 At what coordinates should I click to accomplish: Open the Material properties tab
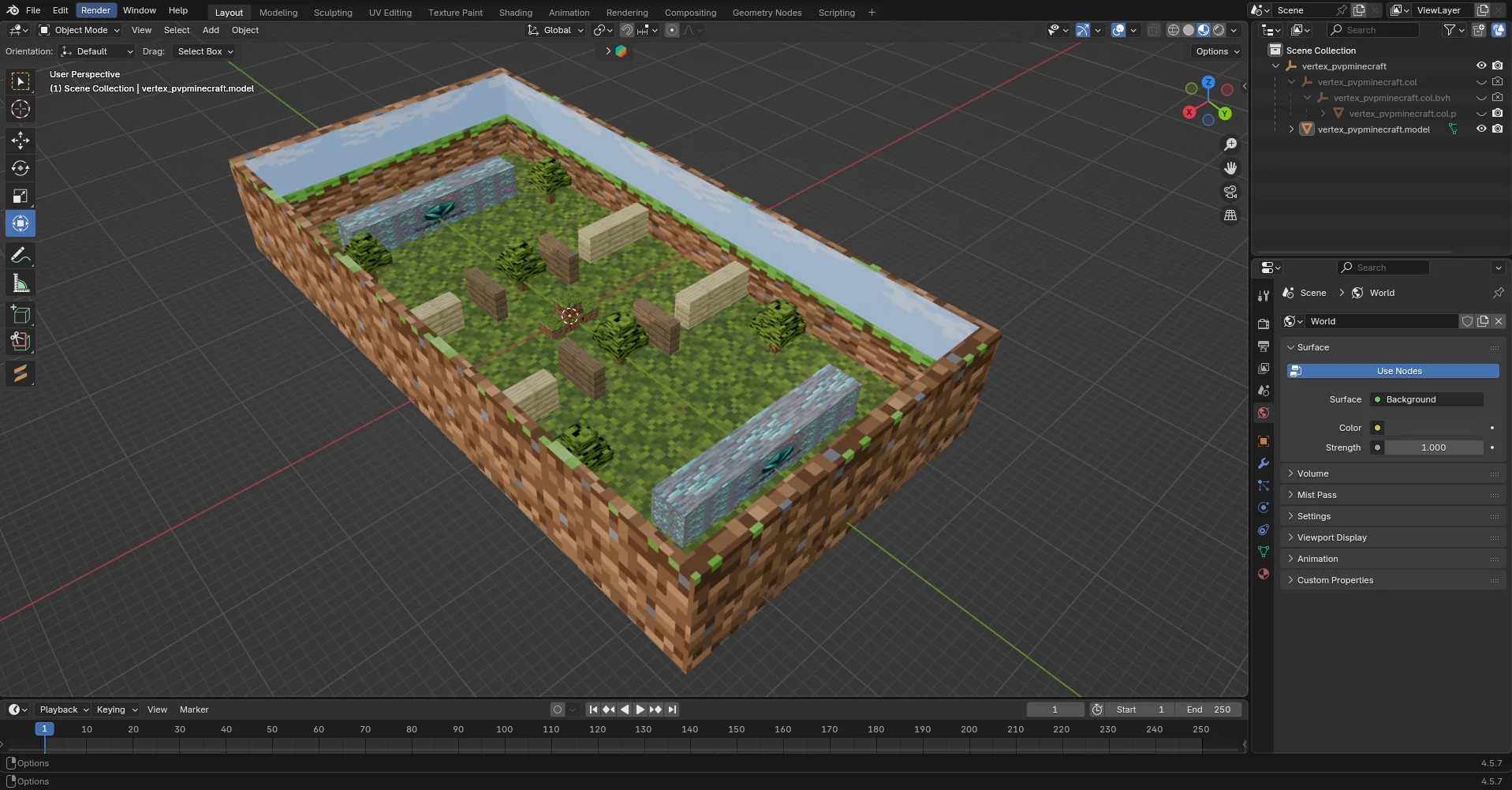[1264, 574]
